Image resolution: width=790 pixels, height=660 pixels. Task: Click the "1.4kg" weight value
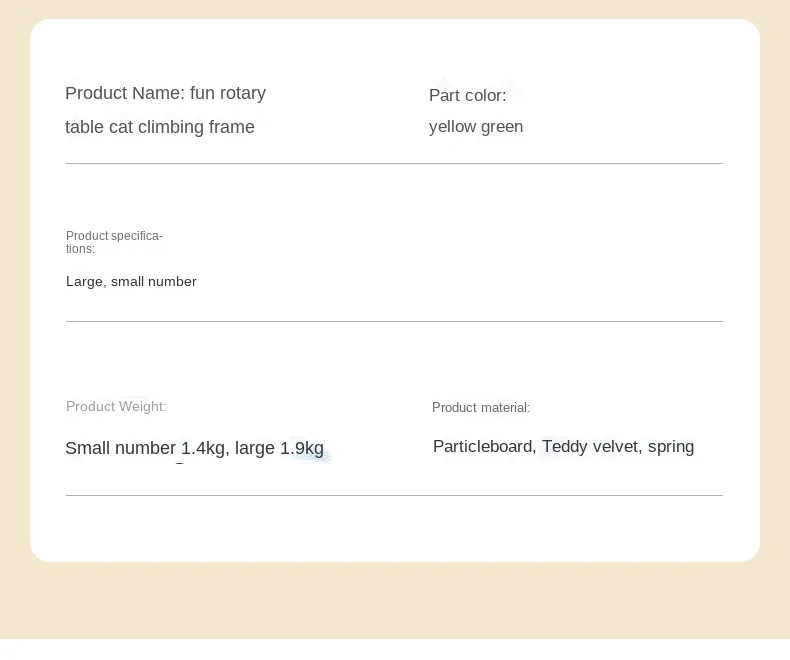[203, 448]
